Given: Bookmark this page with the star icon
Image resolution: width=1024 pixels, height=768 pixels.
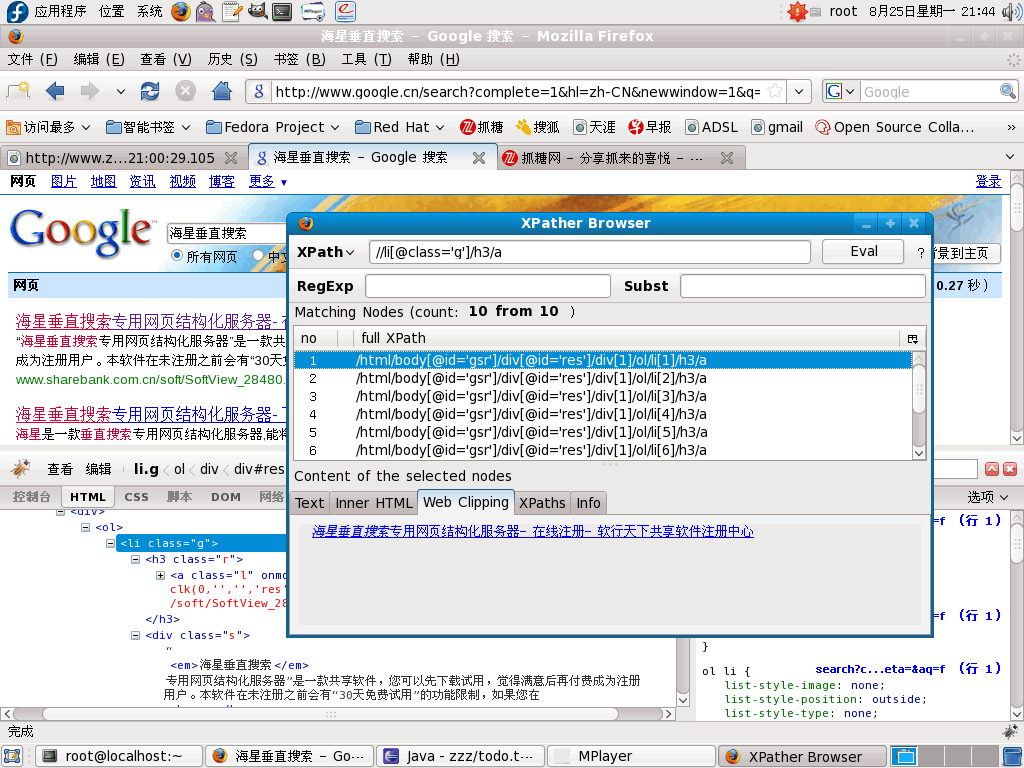Looking at the screenshot, I should [x=775, y=91].
